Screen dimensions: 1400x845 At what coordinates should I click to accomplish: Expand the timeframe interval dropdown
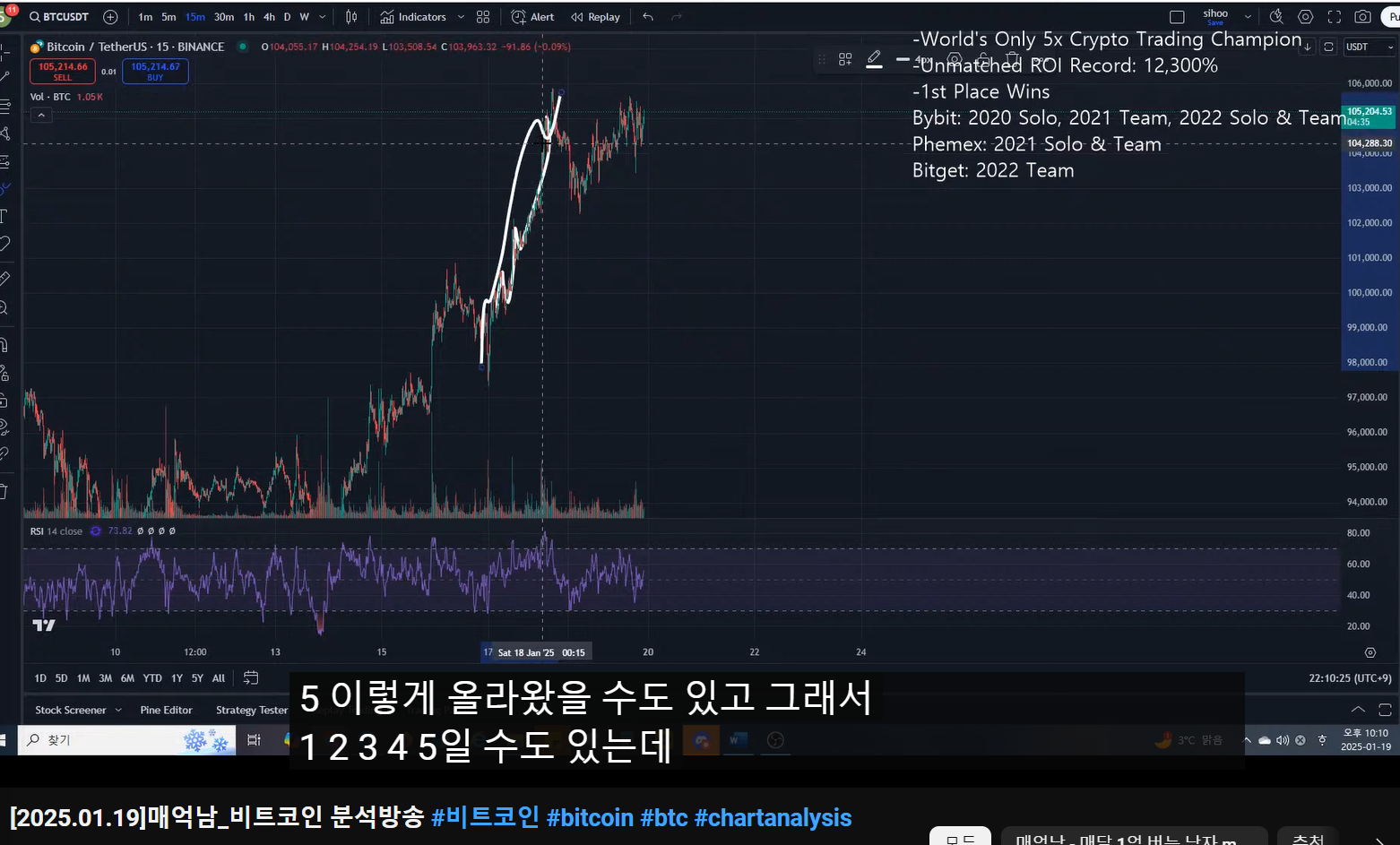click(323, 17)
